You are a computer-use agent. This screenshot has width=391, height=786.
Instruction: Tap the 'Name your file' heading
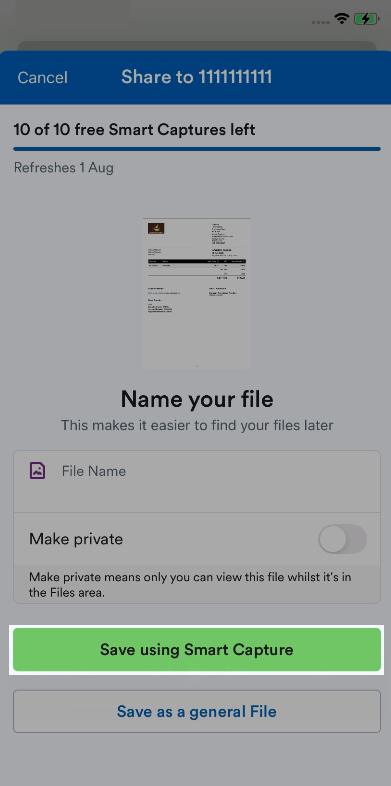click(197, 400)
